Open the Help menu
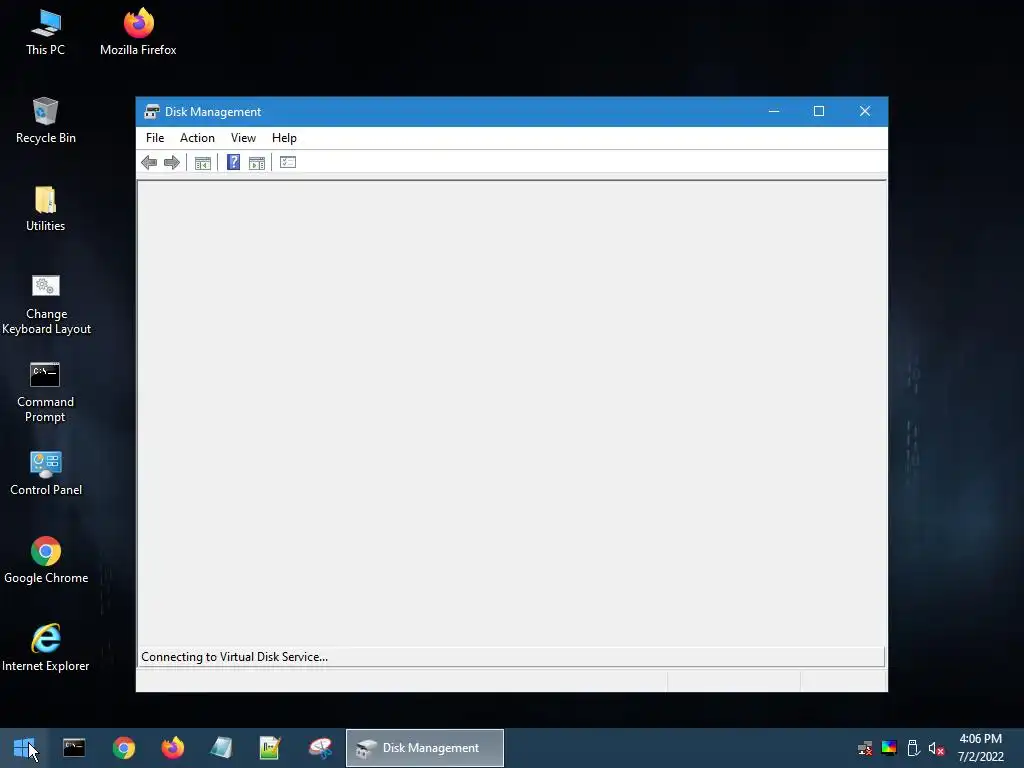This screenshot has height=768, width=1024. (284, 138)
